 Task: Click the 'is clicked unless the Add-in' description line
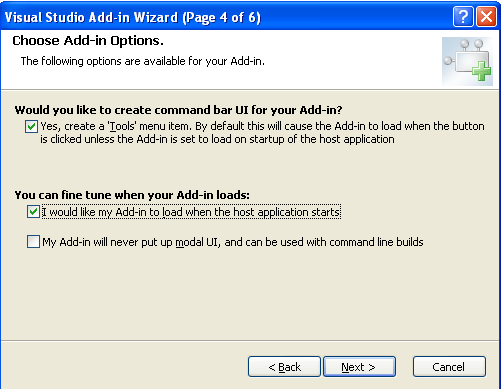coord(217,139)
